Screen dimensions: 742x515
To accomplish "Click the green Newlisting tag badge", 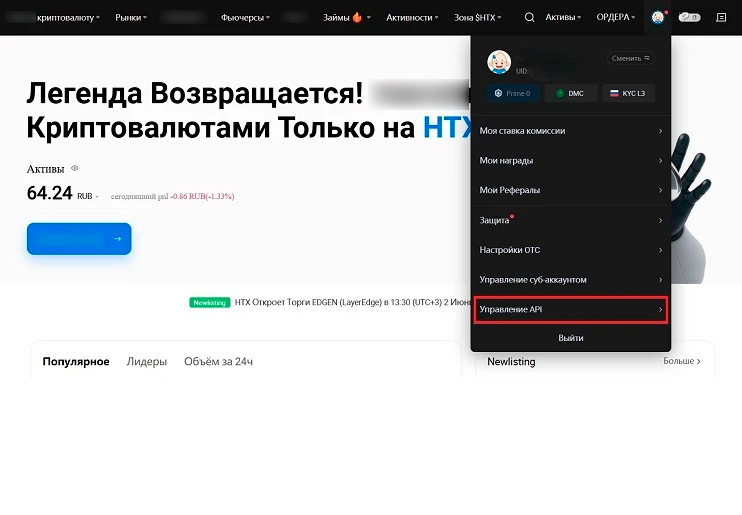I will (210, 301).
